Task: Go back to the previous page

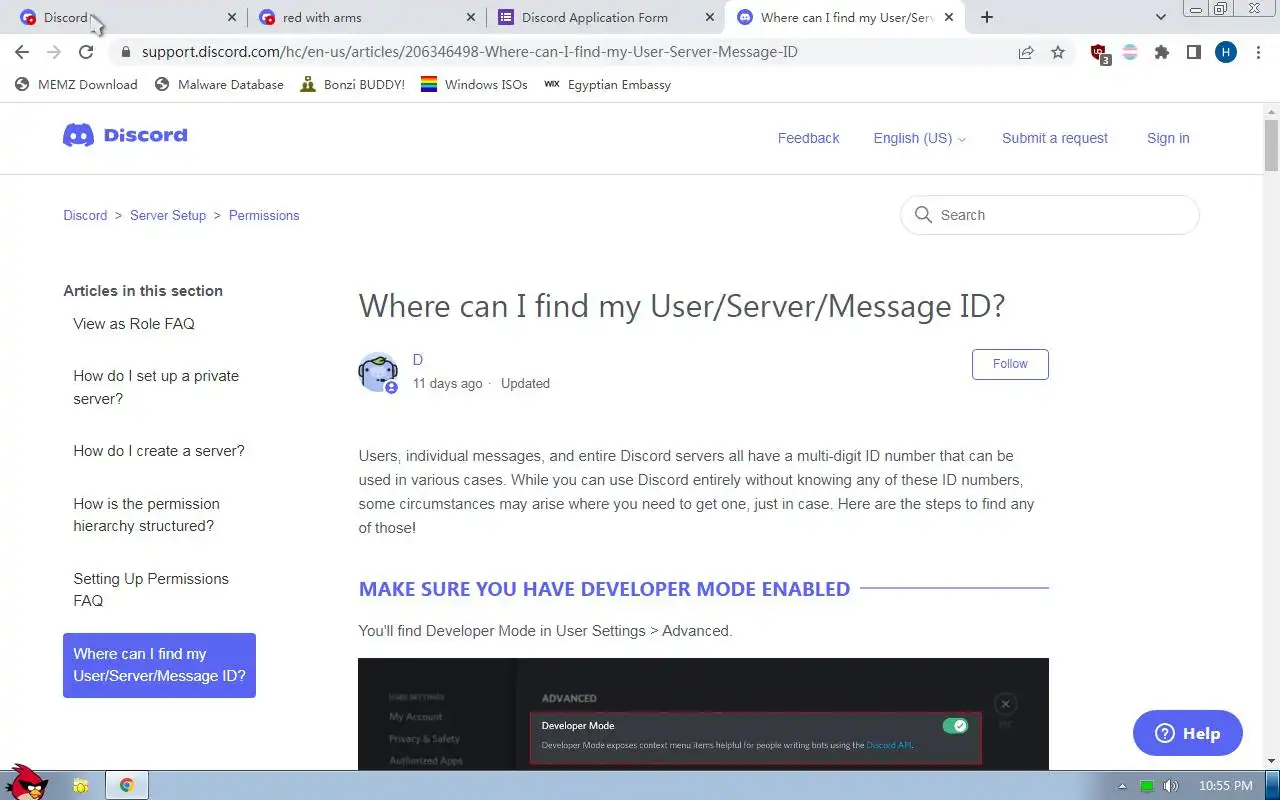Action: (22, 52)
